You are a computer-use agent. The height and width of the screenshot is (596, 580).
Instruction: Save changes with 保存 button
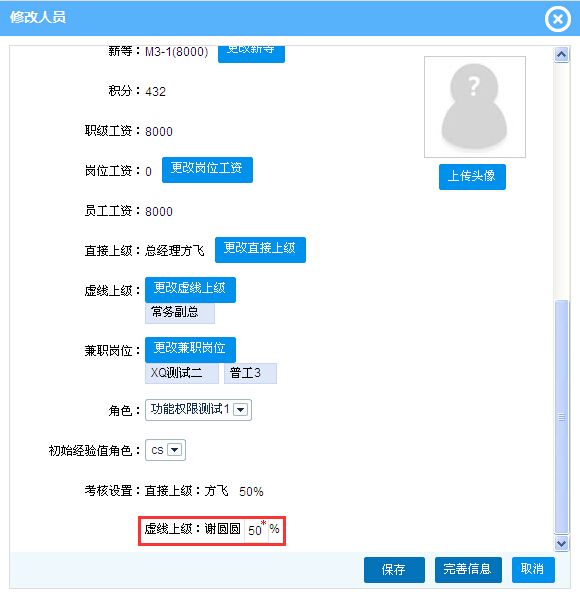point(394,570)
